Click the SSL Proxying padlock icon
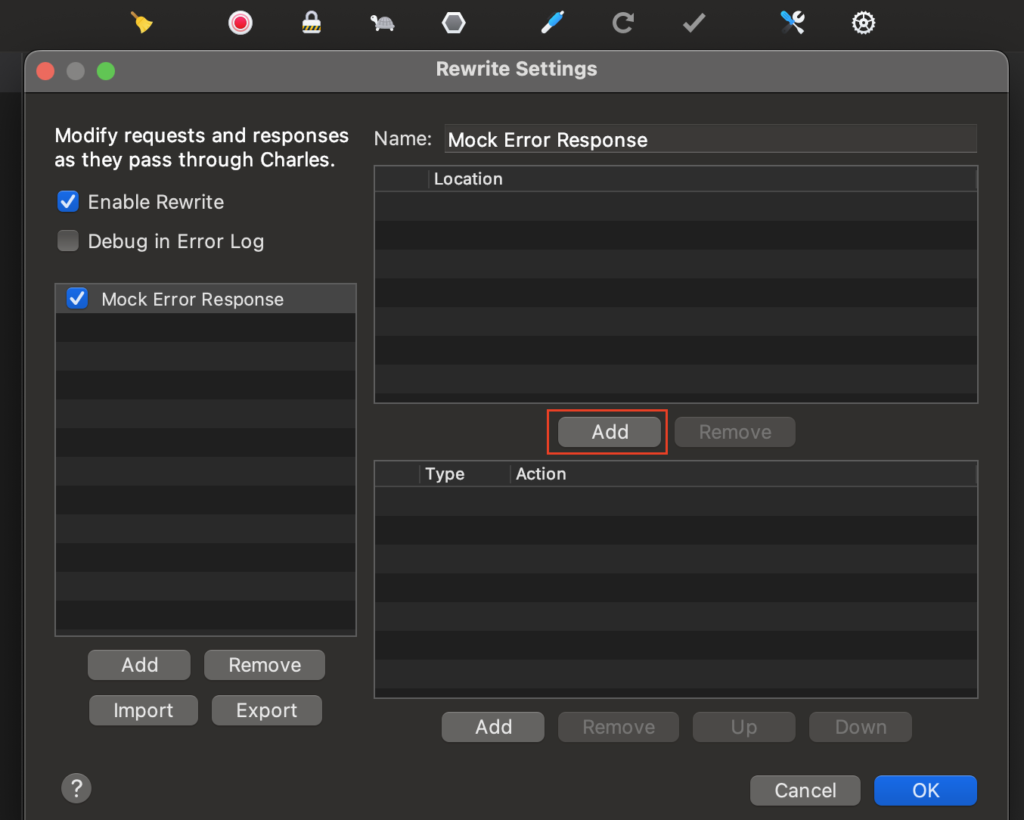 312,22
